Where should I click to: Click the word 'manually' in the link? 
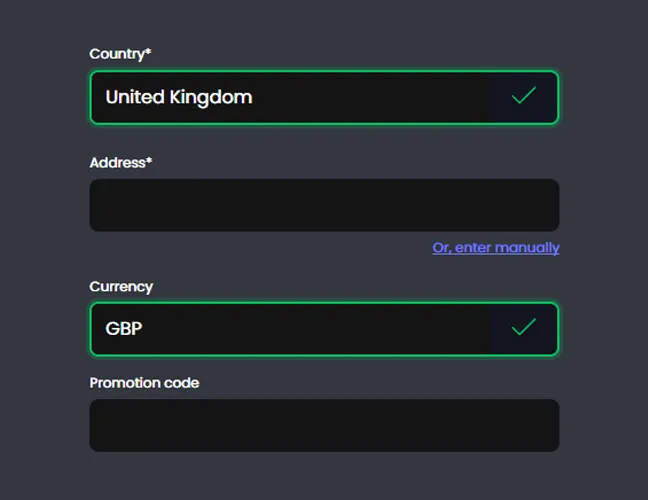tap(527, 247)
